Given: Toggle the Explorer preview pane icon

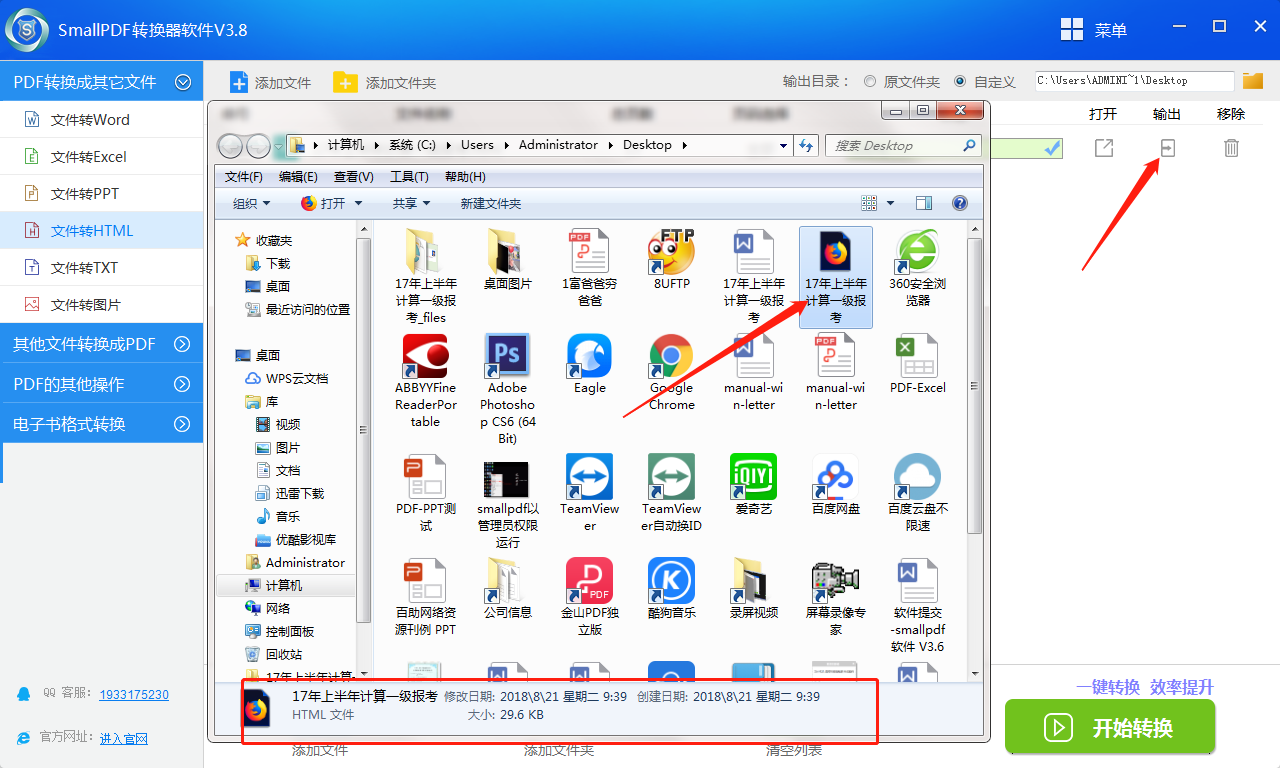Looking at the screenshot, I should click(x=924, y=203).
